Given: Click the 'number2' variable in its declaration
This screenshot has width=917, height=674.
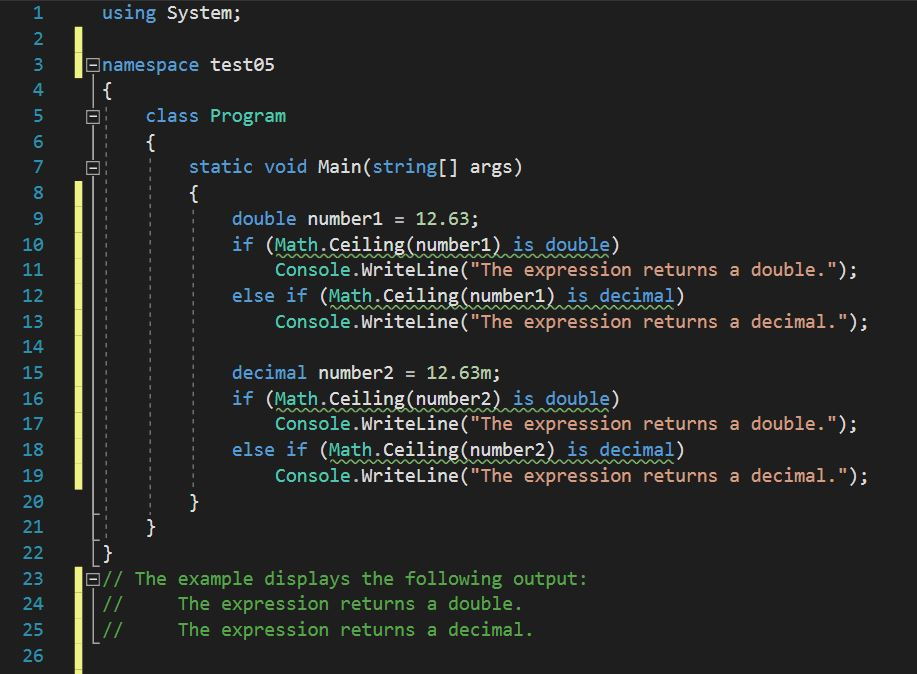Looking at the screenshot, I should pos(356,373).
